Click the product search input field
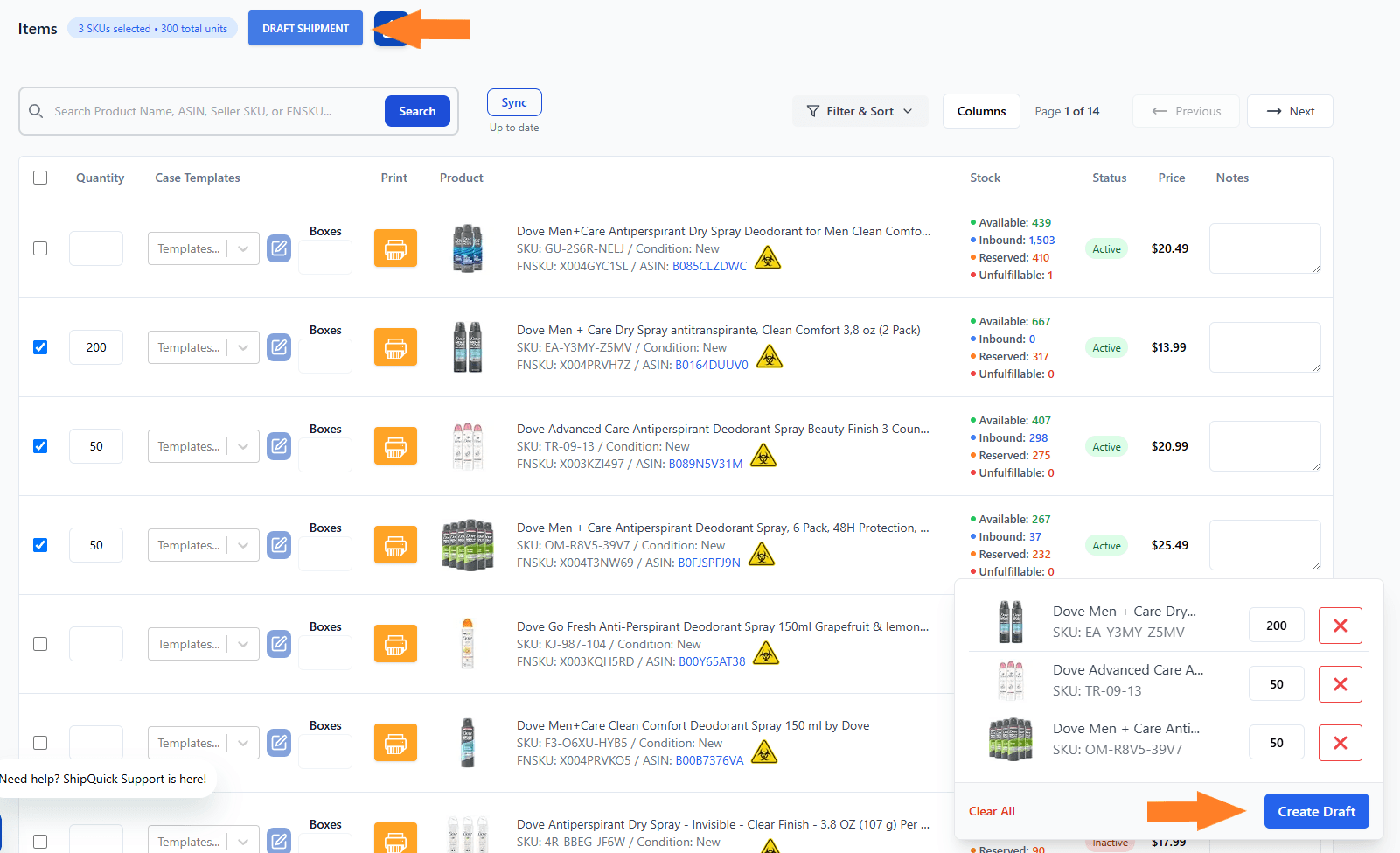The width and height of the screenshot is (1400, 853). pyautogui.click(x=214, y=111)
